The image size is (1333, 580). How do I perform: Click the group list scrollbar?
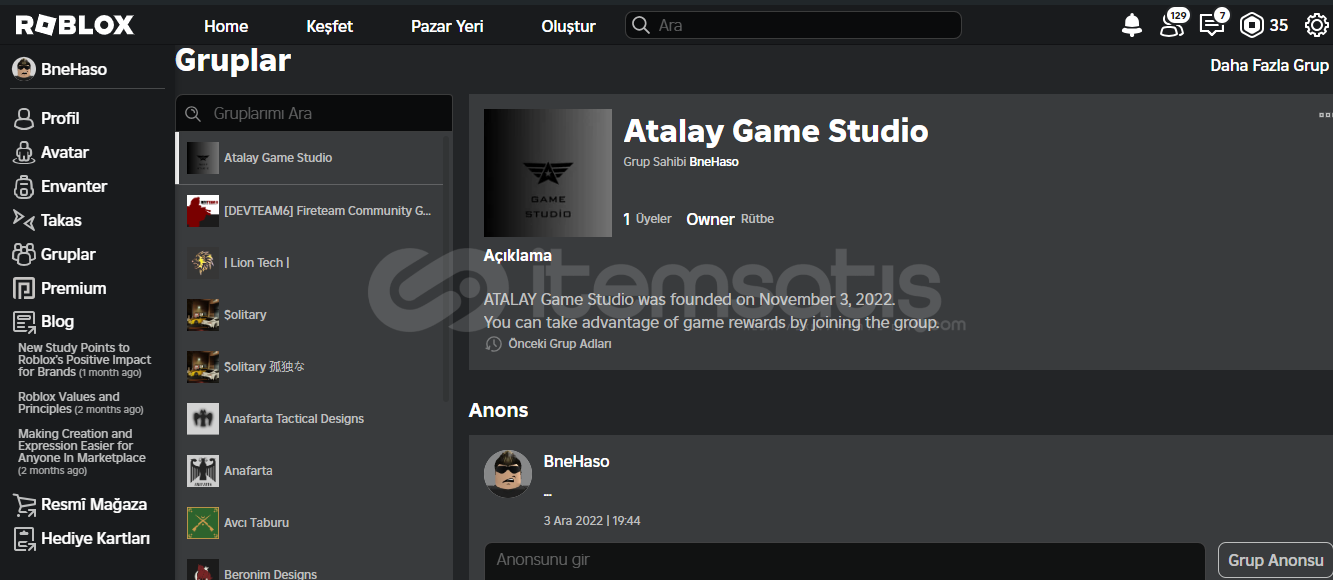pyautogui.click(x=446, y=270)
